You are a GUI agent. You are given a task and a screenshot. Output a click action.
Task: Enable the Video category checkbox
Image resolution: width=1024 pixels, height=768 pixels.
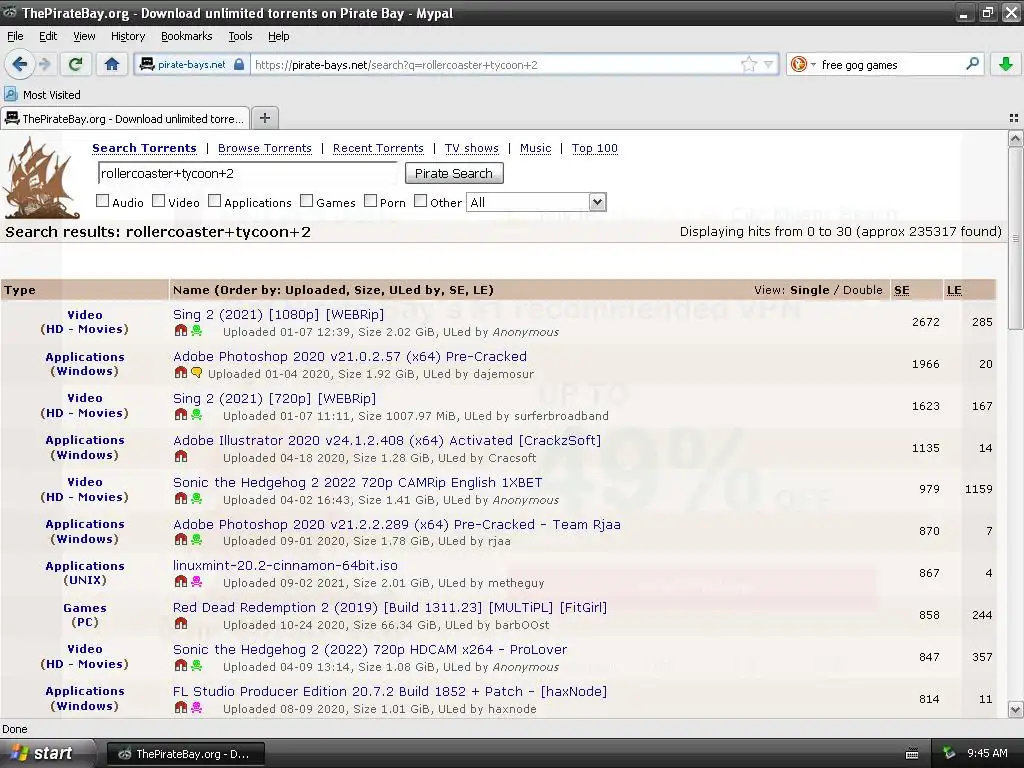(159, 201)
